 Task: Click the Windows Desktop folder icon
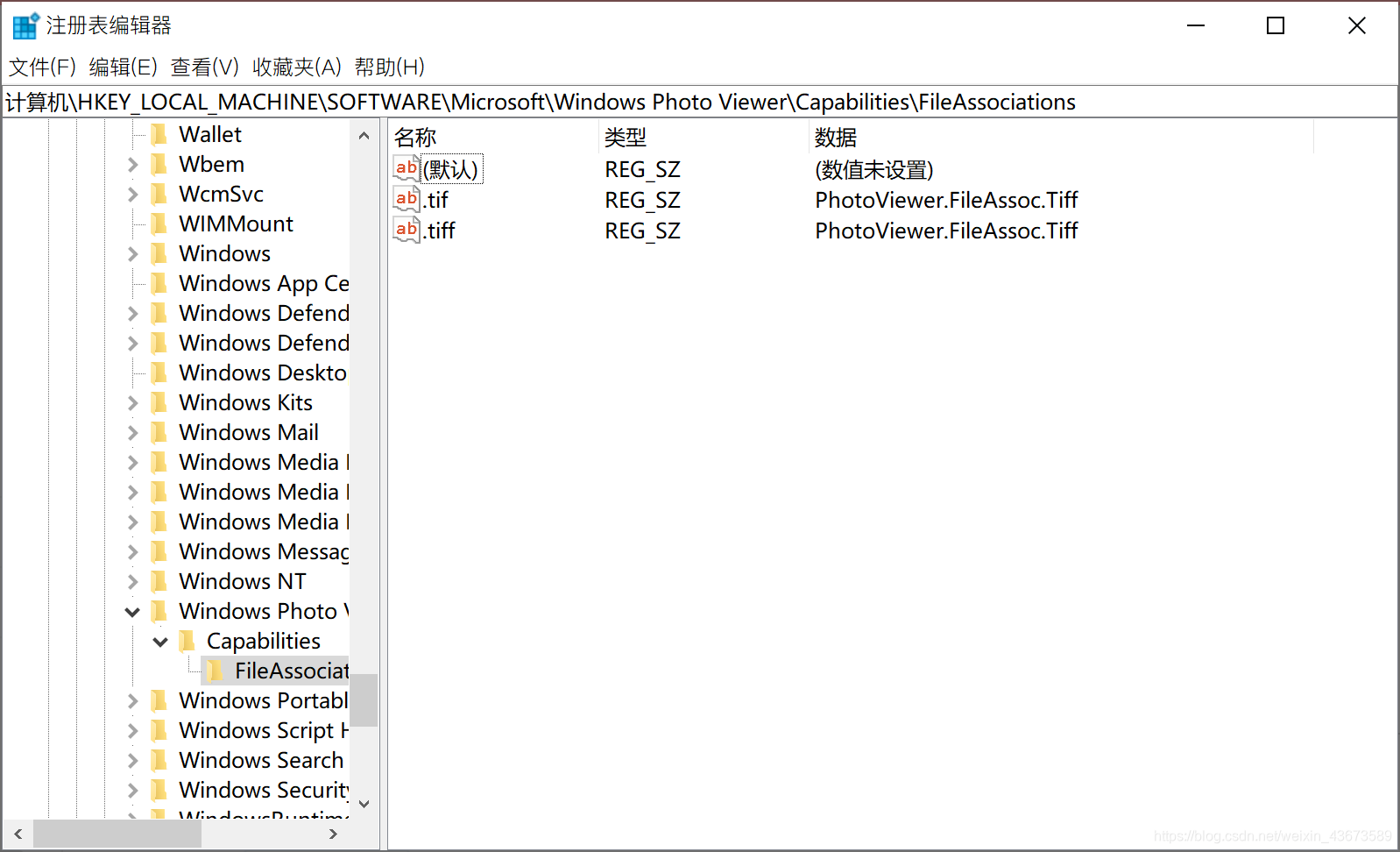pos(159,373)
